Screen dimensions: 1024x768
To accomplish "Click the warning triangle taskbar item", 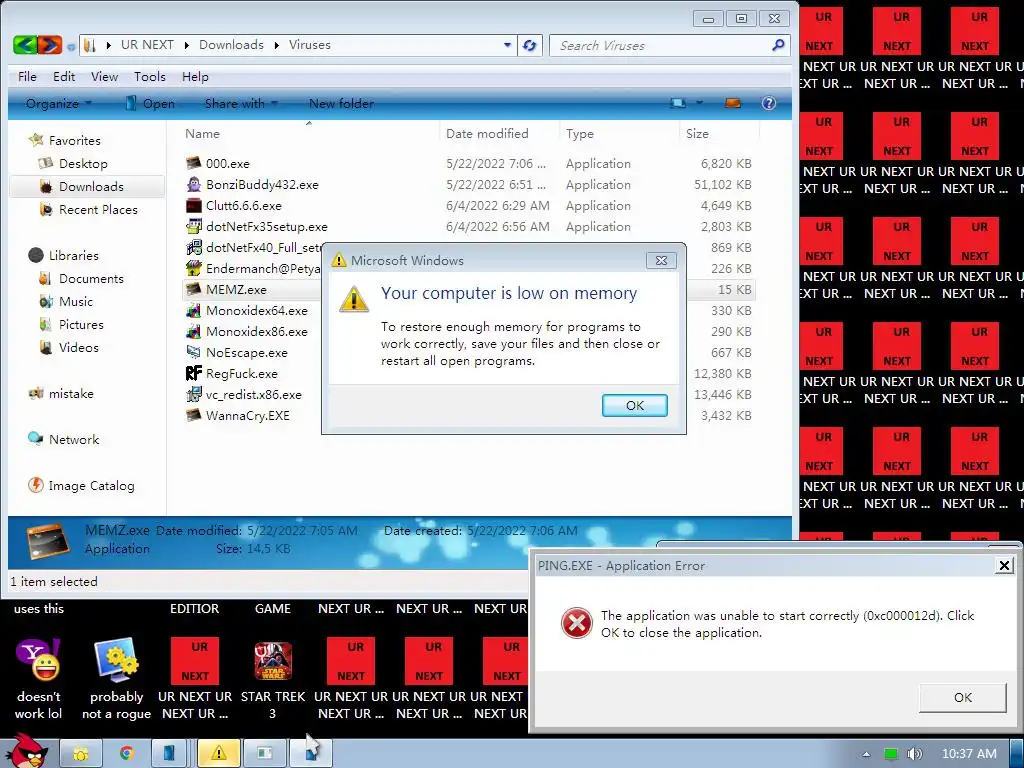I will [218, 754].
